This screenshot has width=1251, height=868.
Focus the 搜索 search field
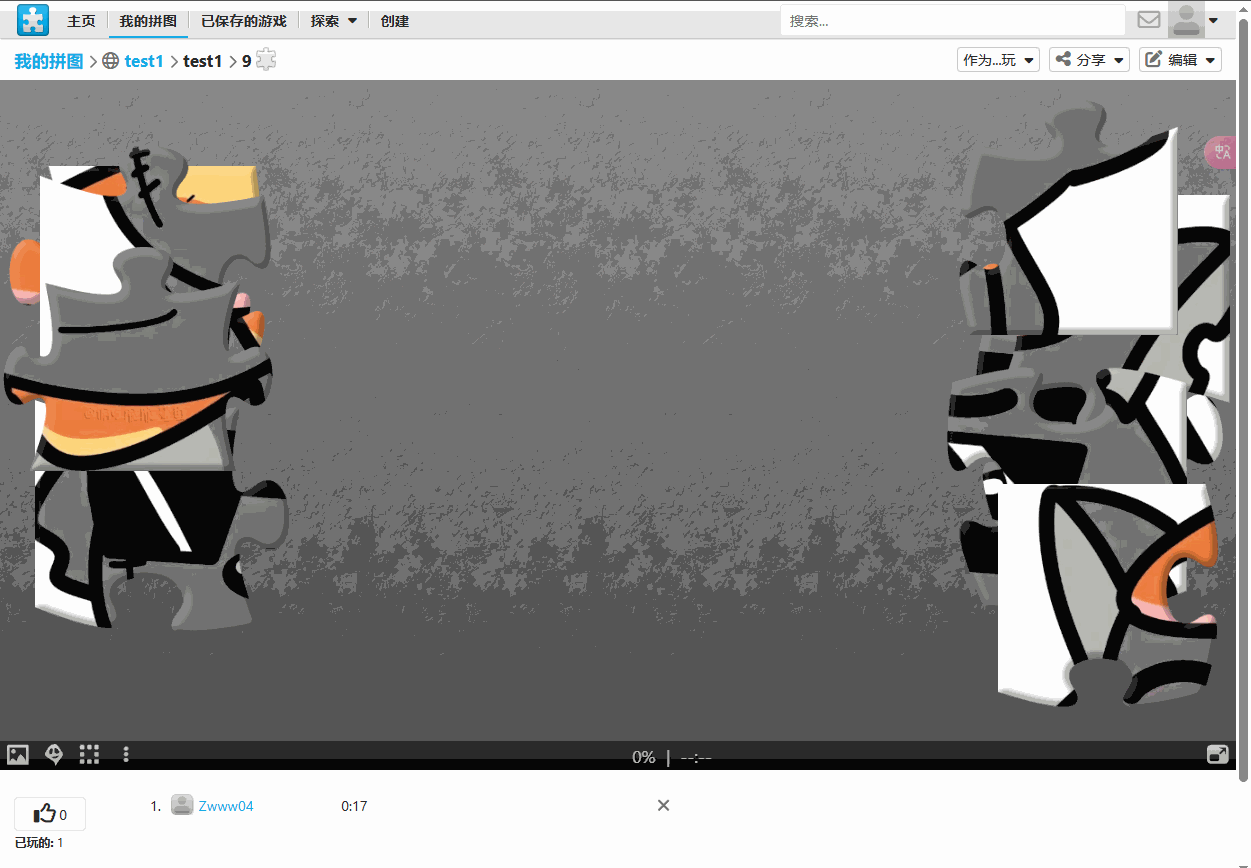(953, 20)
